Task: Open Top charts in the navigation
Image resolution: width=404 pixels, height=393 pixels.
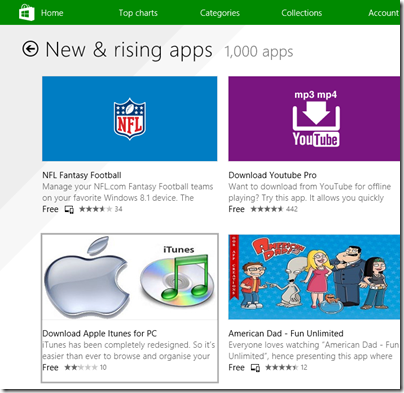Action: 138,13
